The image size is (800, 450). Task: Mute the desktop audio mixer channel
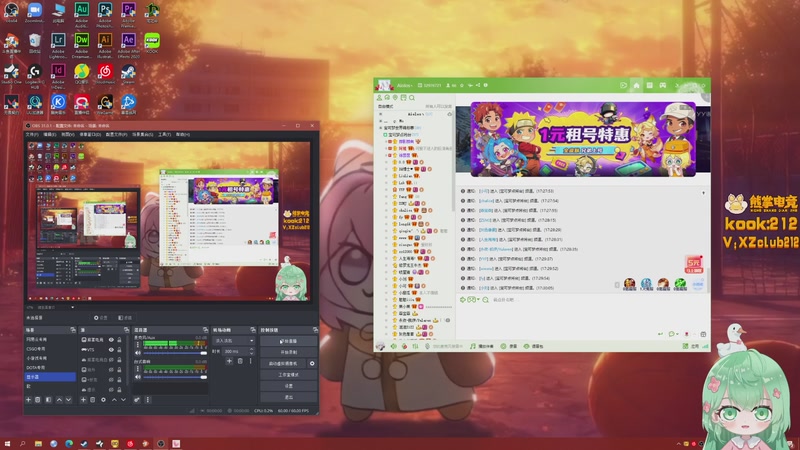[138, 377]
